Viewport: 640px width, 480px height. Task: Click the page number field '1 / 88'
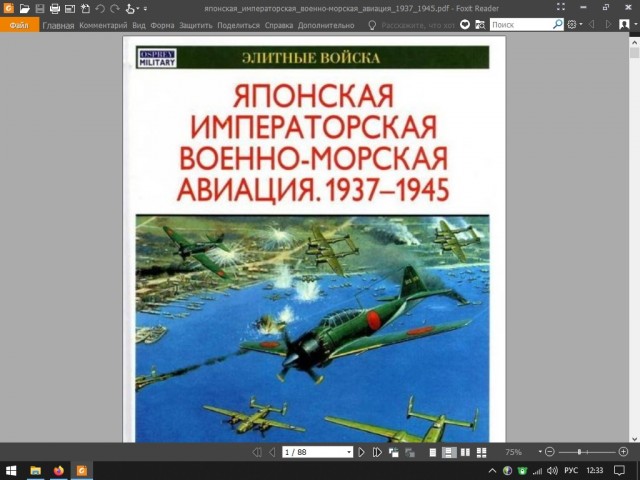point(313,452)
